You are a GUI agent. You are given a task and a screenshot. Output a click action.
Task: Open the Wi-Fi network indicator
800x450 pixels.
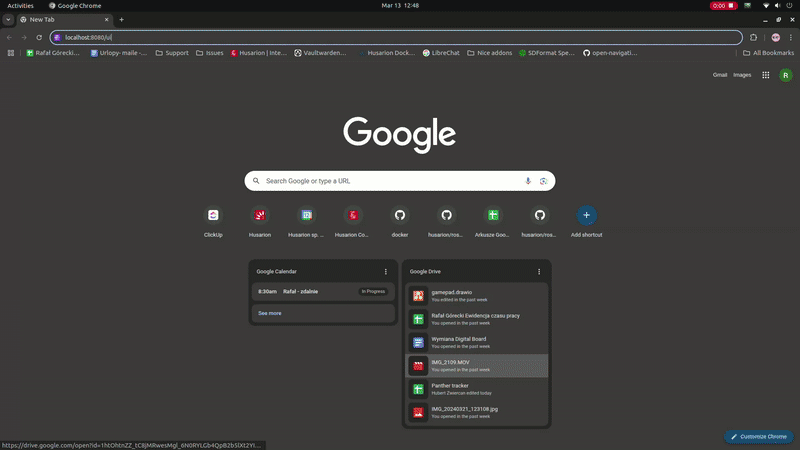pos(766,6)
